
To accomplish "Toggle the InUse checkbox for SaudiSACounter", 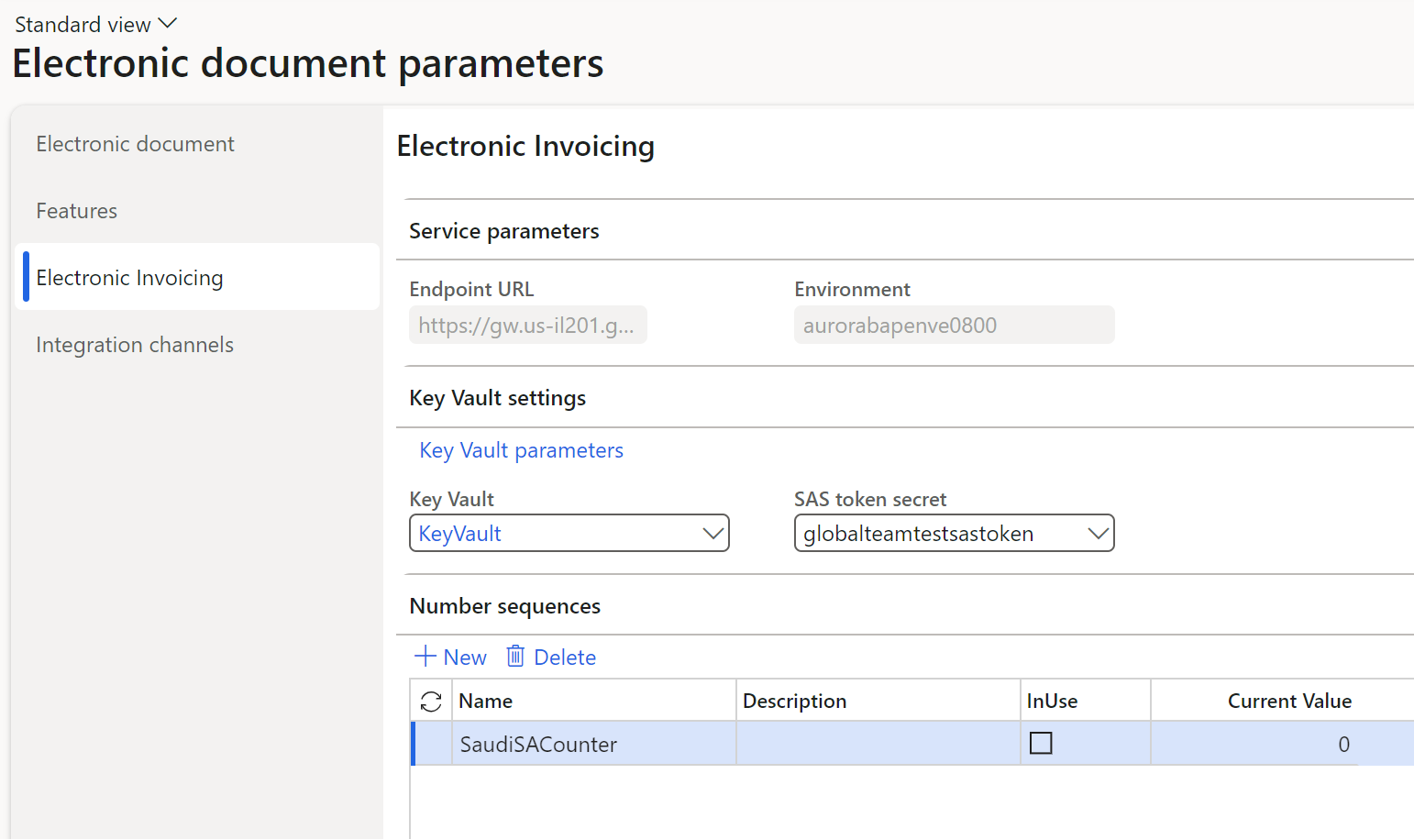I will [1041, 744].
